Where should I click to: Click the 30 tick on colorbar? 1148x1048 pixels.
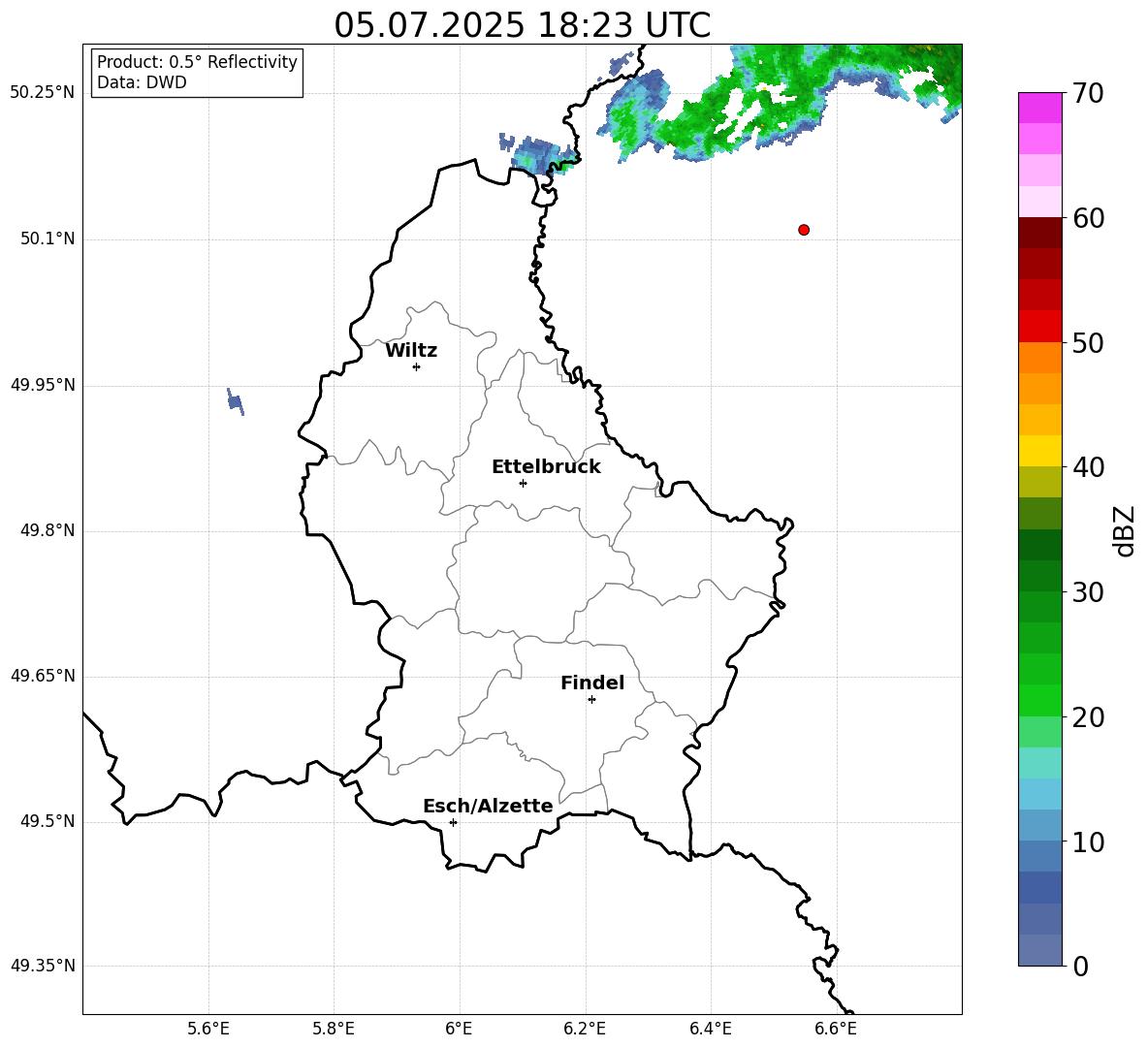pos(1088,592)
